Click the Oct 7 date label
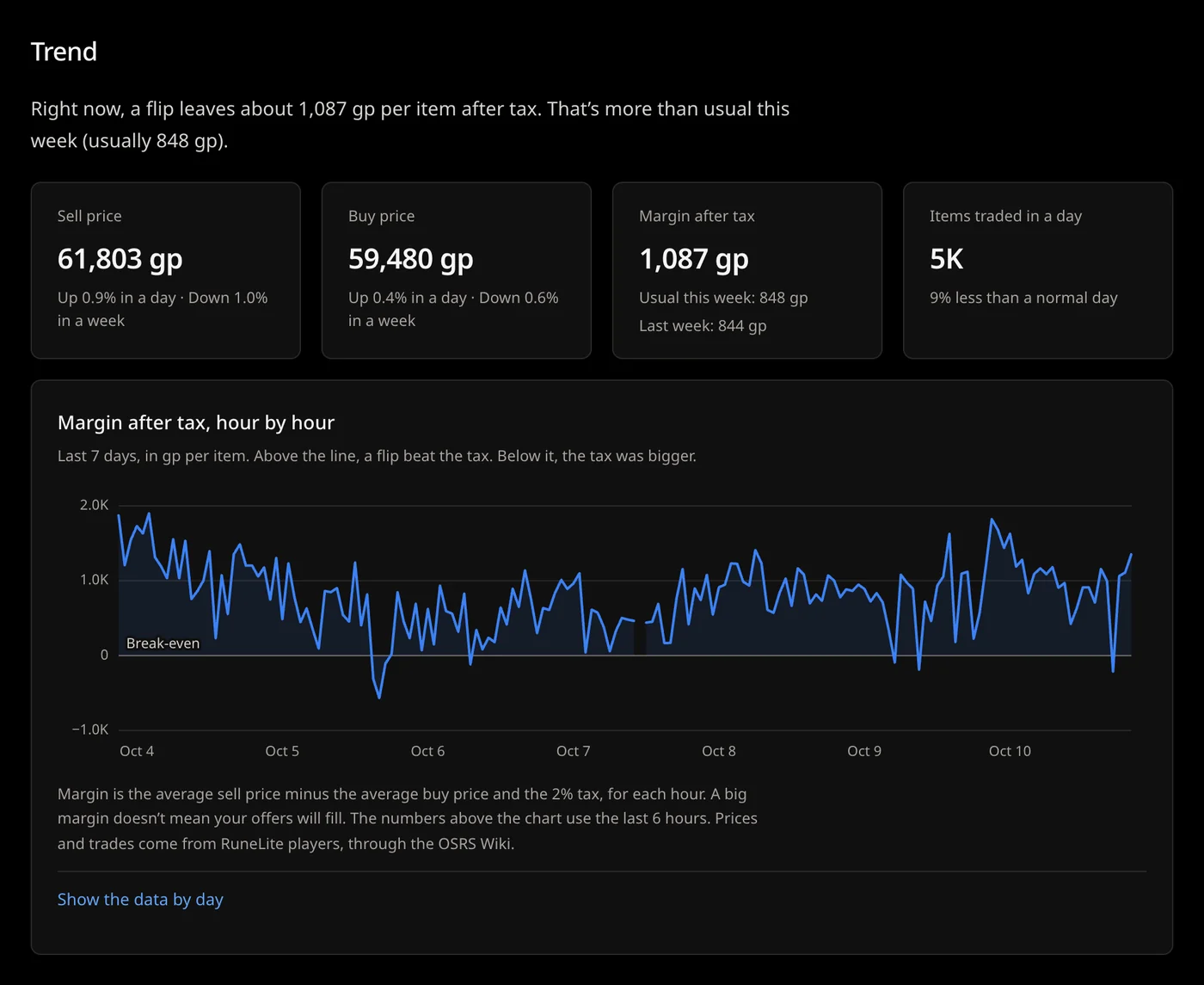1204x985 pixels. pyautogui.click(x=573, y=751)
